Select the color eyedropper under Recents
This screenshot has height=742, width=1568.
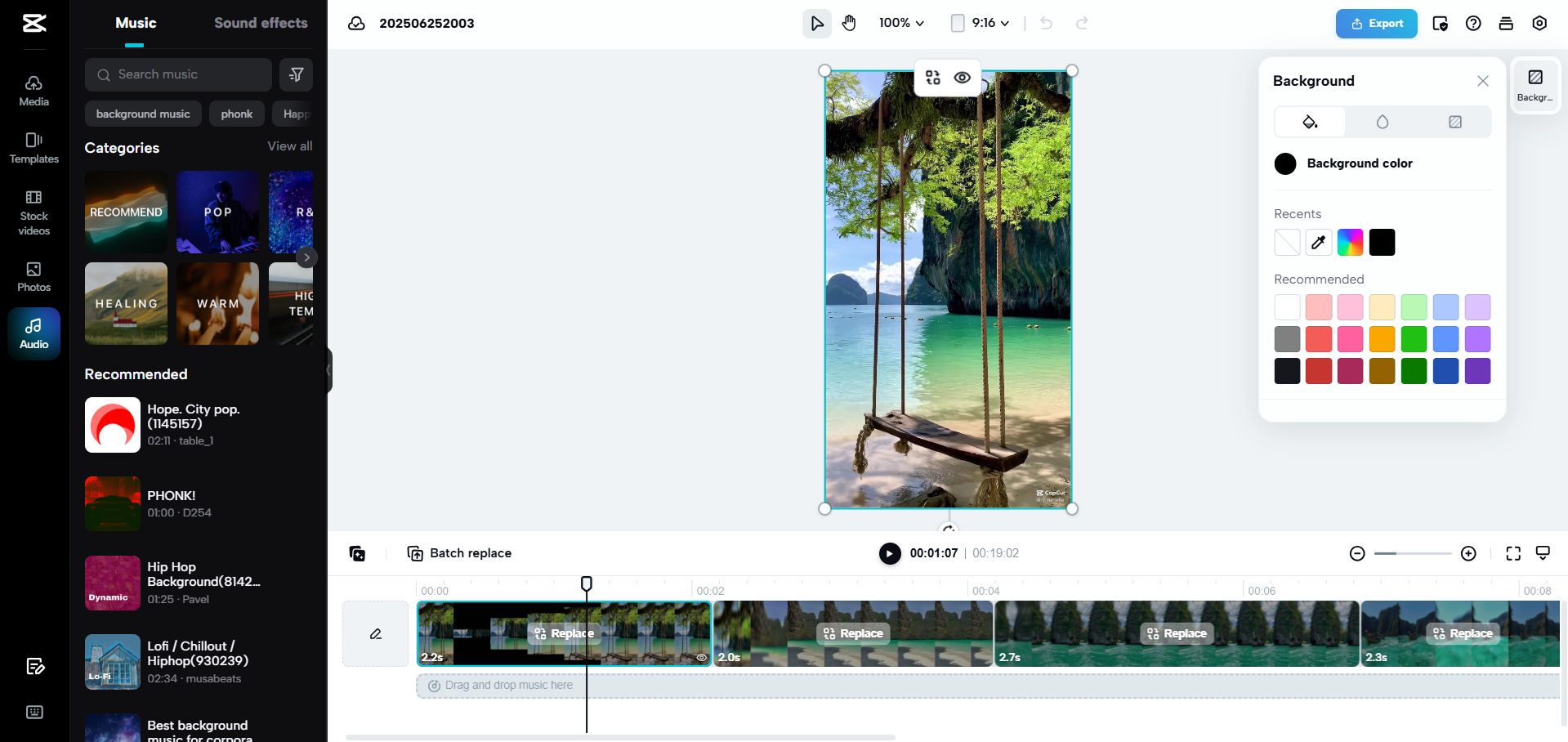point(1317,242)
